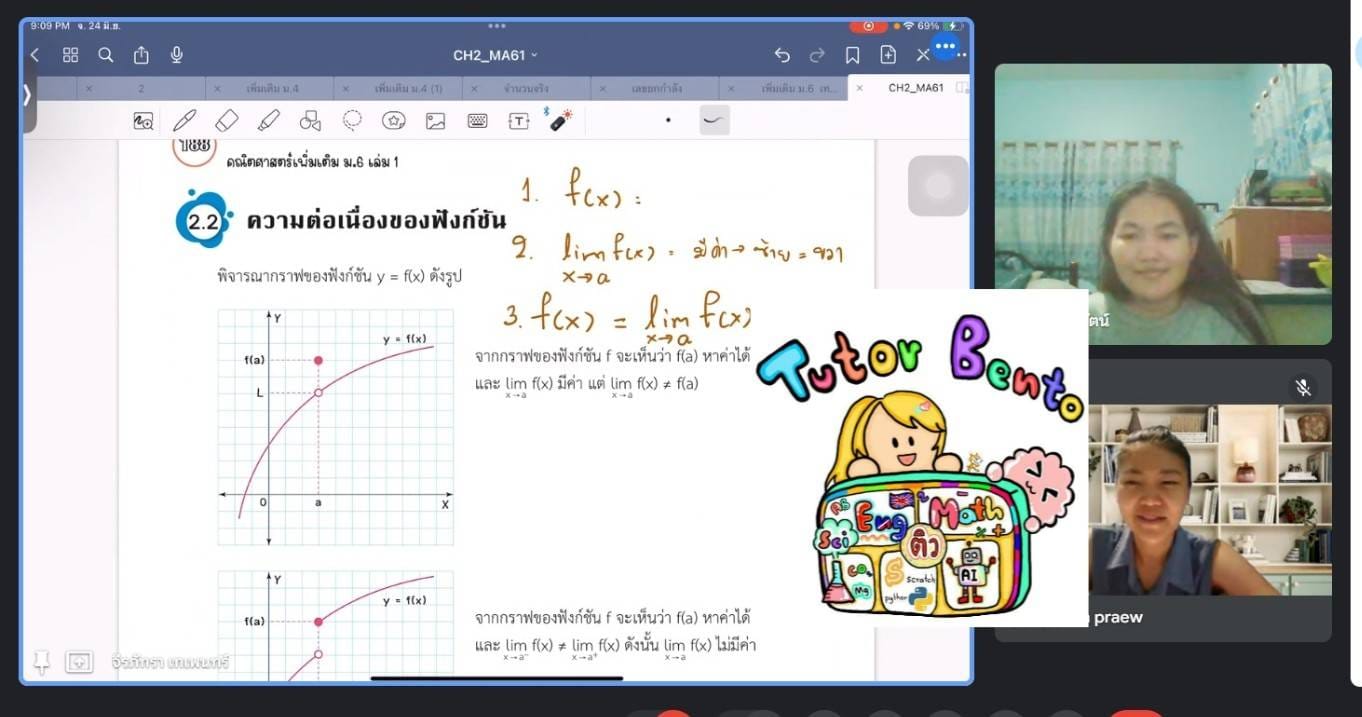Select the Pen tool in toolbar
The height and width of the screenshot is (717, 1362).
tap(184, 121)
